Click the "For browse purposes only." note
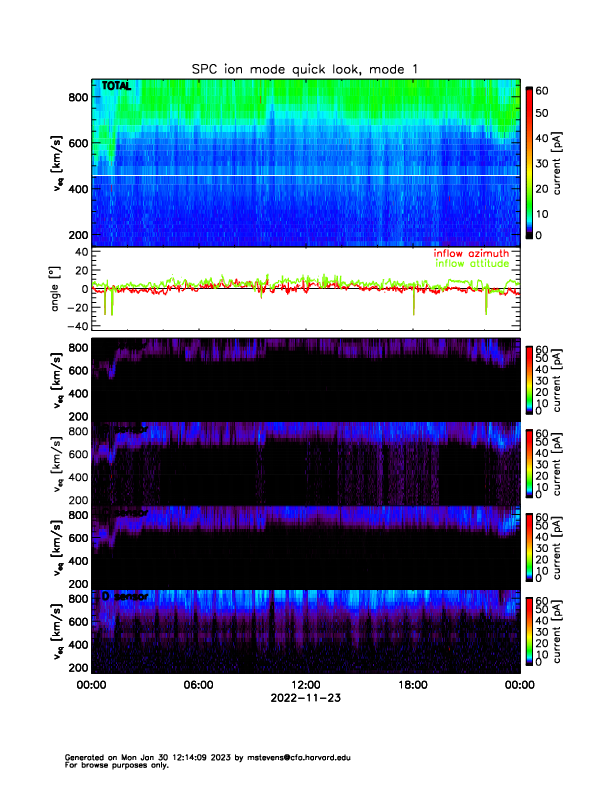The height and width of the screenshot is (792, 612). pyautogui.click(x=111, y=765)
